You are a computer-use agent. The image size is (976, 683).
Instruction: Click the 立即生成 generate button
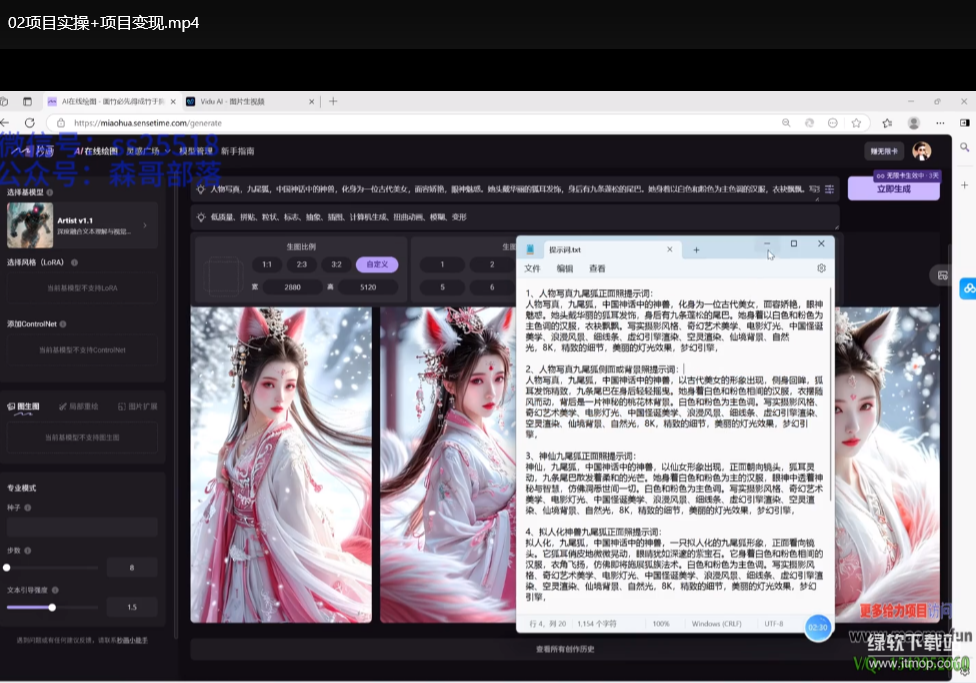click(x=893, y=189)
